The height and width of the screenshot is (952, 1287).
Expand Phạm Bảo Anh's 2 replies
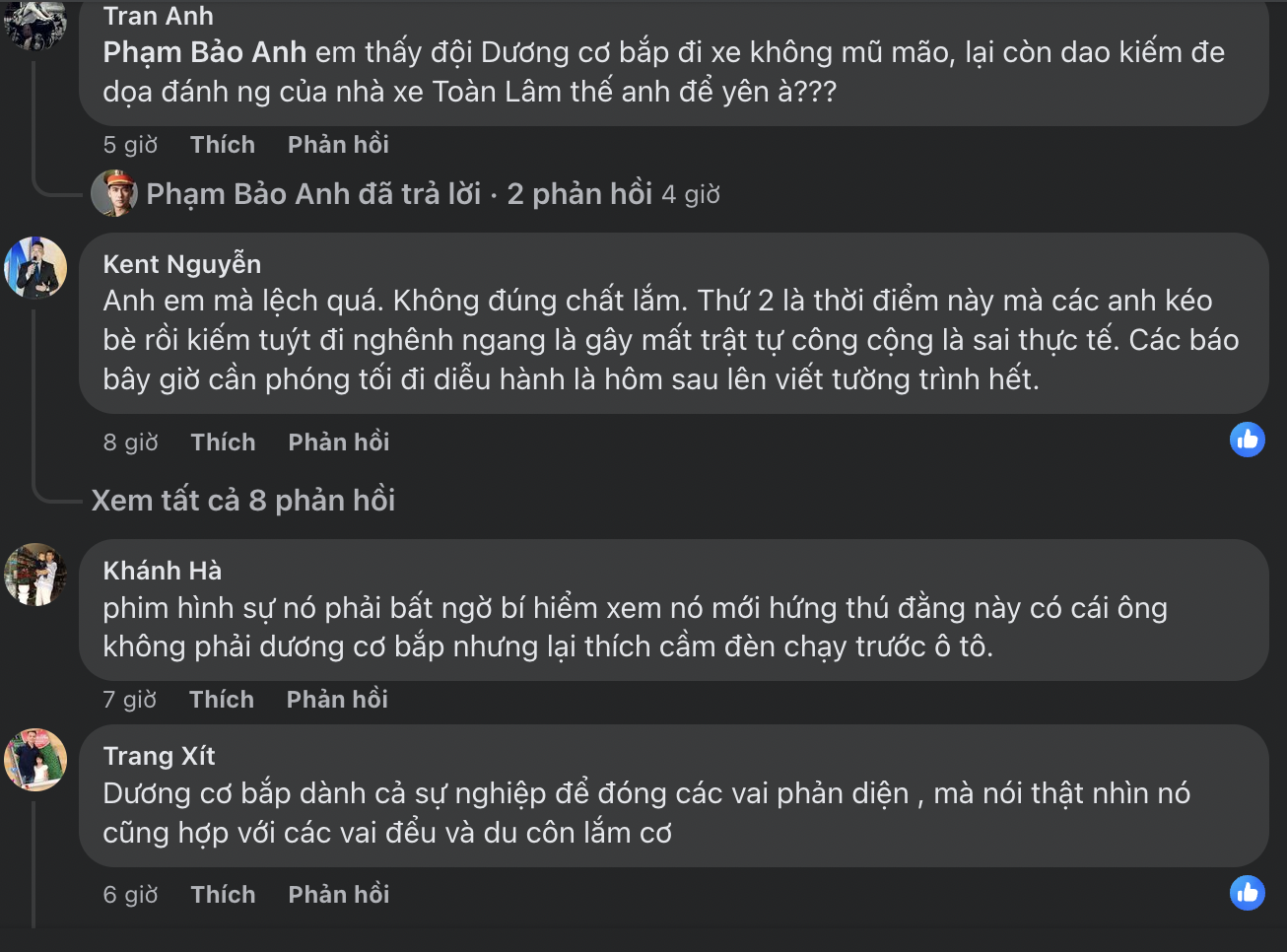click(399, 194)
